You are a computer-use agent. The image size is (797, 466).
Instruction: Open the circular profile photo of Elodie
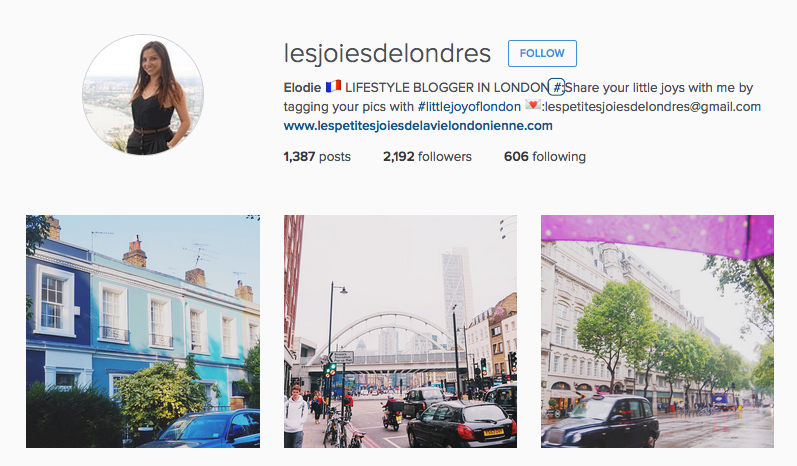pos(143,95)
